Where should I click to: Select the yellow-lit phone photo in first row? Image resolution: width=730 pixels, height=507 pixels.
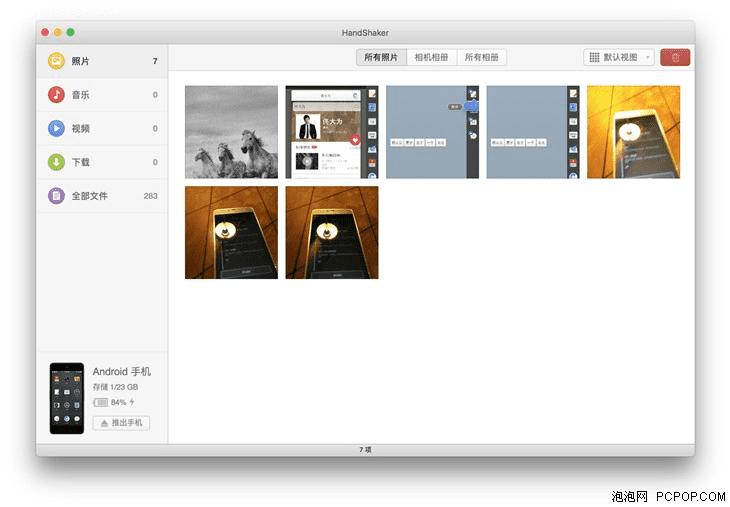[634, 132]
